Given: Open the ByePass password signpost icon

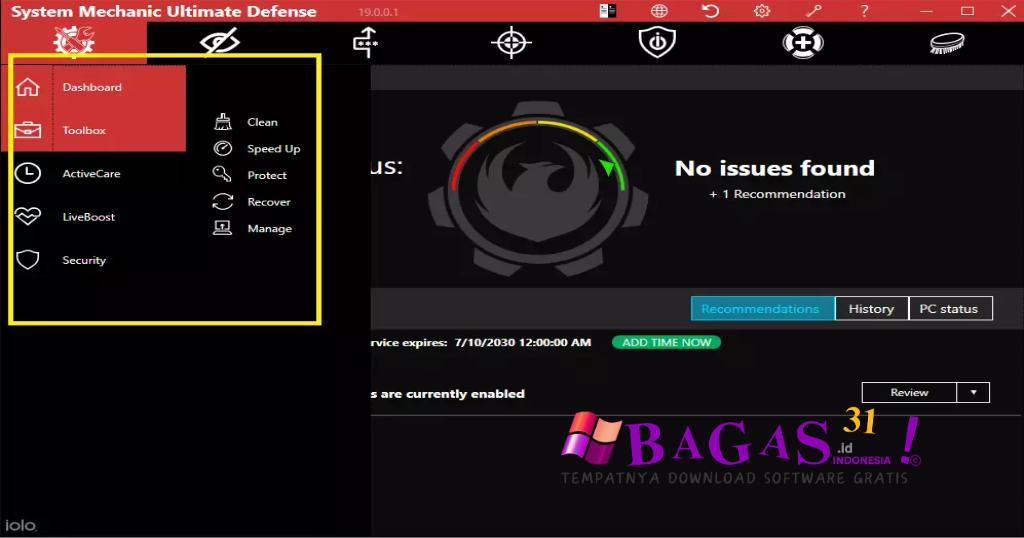Looking at the screenshot, I should coord(366,42).
